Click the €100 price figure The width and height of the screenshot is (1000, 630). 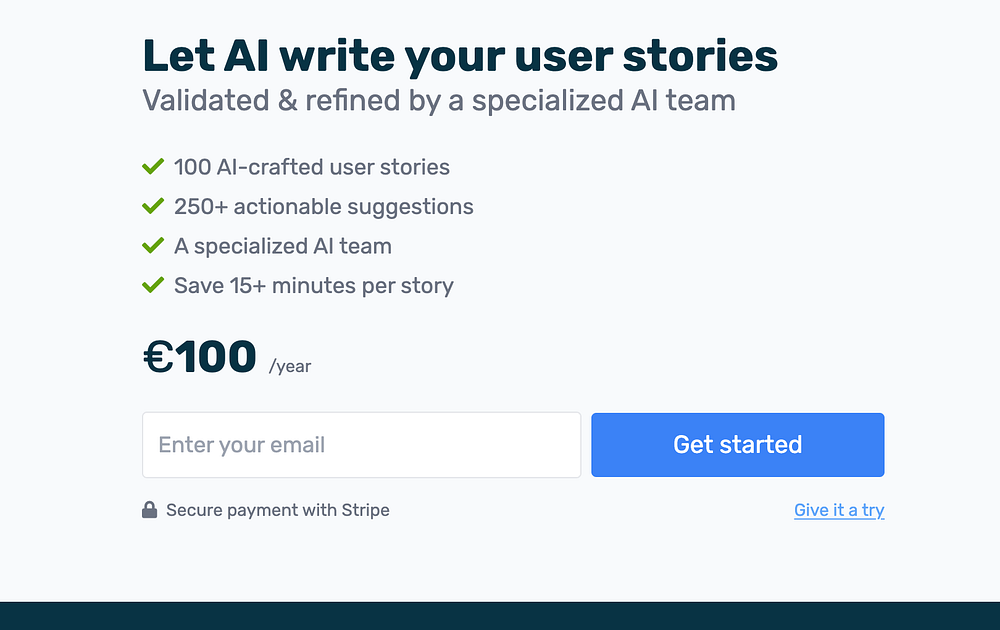click(200, 357)
